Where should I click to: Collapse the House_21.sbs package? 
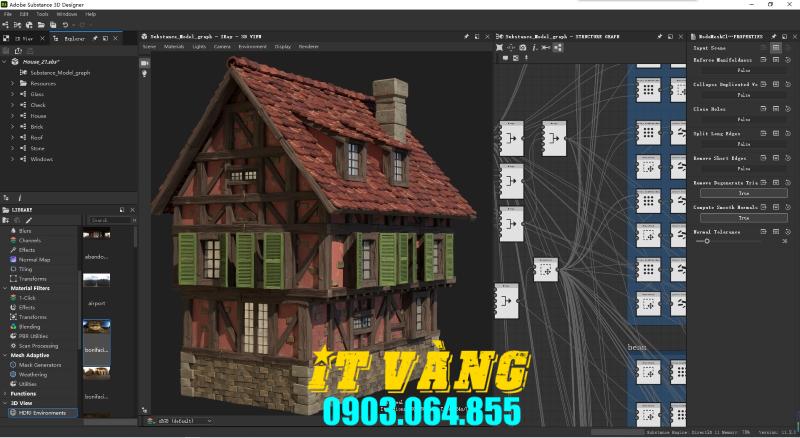coord(5,62)
